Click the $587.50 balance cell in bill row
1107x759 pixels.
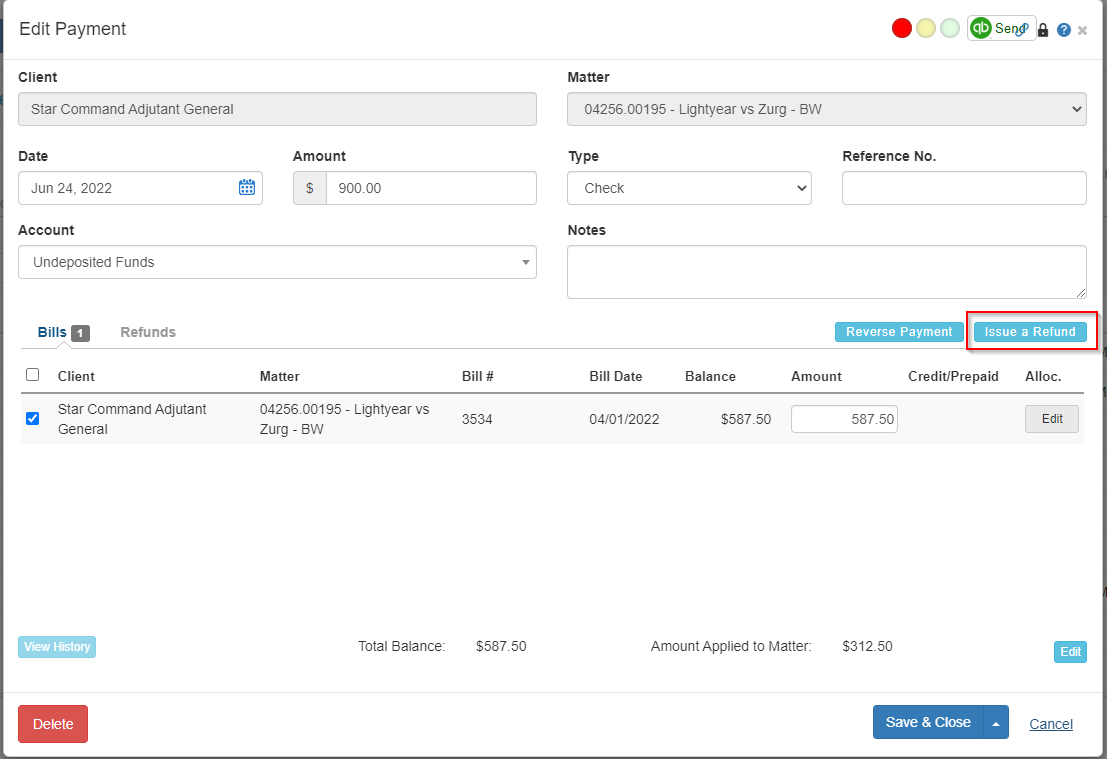(746, 419)
